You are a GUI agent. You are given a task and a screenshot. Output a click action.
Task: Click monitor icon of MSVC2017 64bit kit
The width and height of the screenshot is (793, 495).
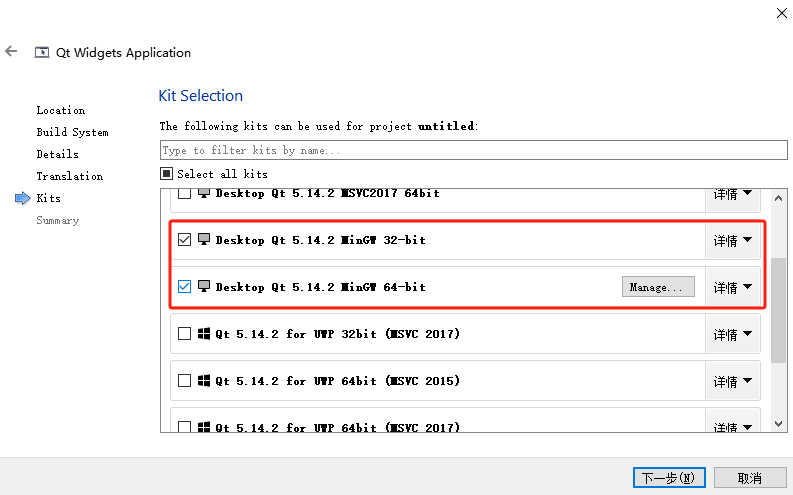(204, 193)
